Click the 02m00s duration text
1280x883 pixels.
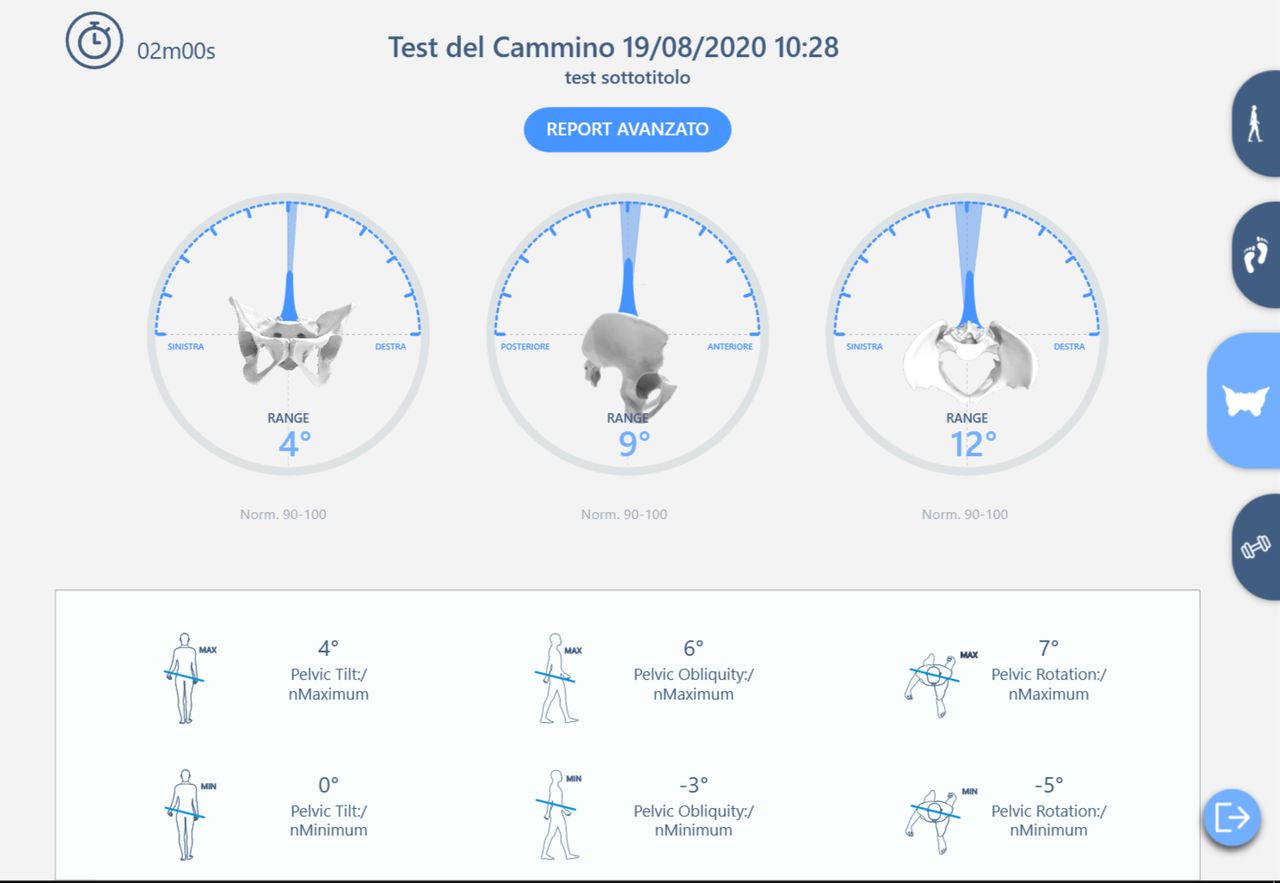(176, 51)
